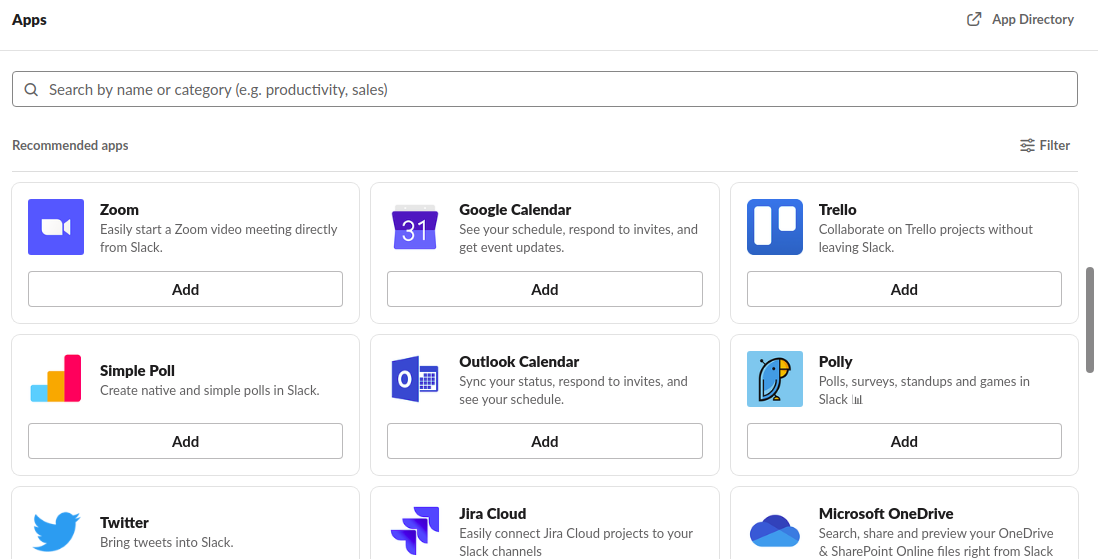Click the Polly parrot icon
Image resolution: width=1098 pixels, height=559 pixels.
[x=774, y=379]
